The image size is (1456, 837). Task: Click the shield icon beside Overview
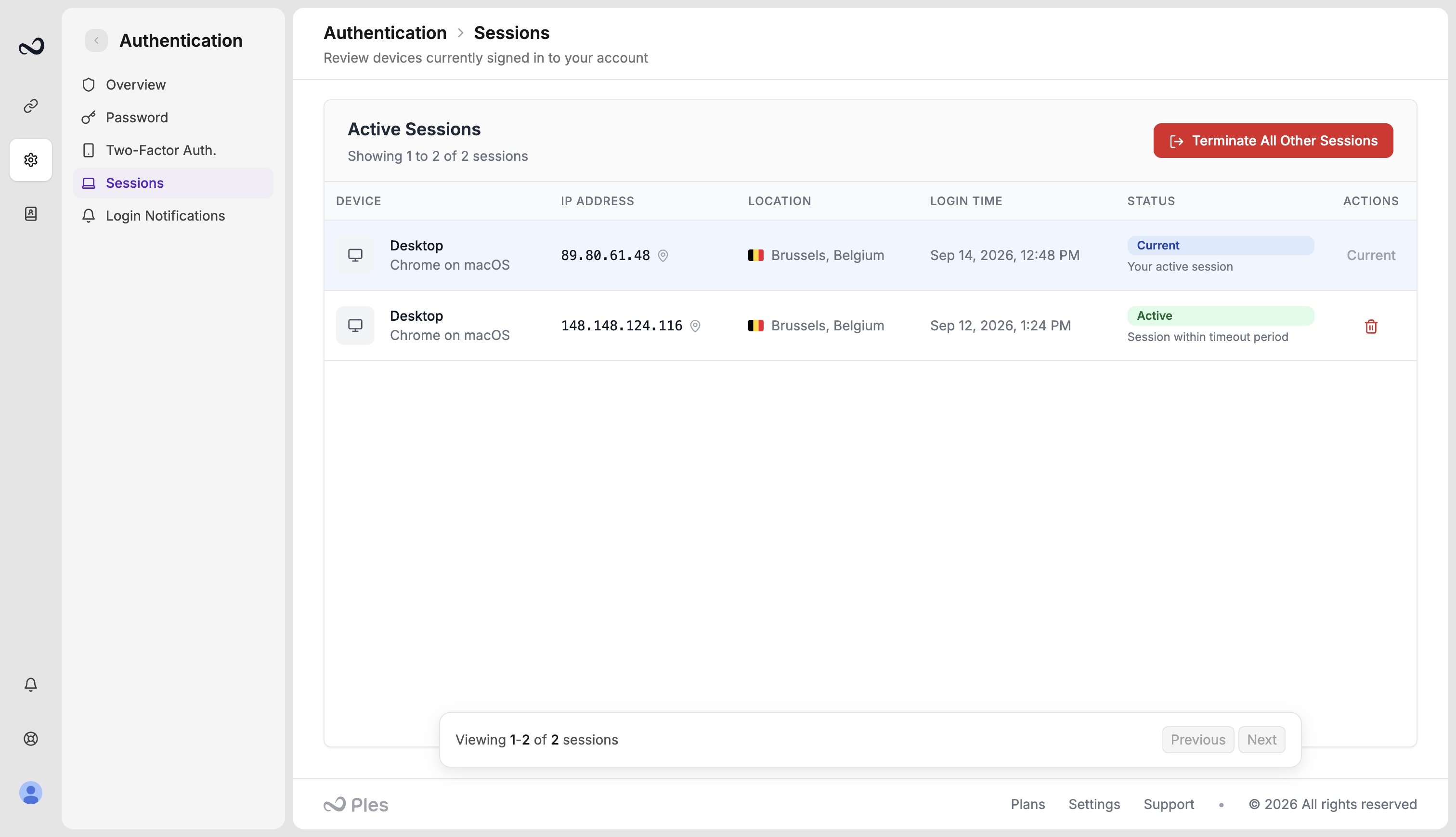pyautogui.click(x=89, y=84)
